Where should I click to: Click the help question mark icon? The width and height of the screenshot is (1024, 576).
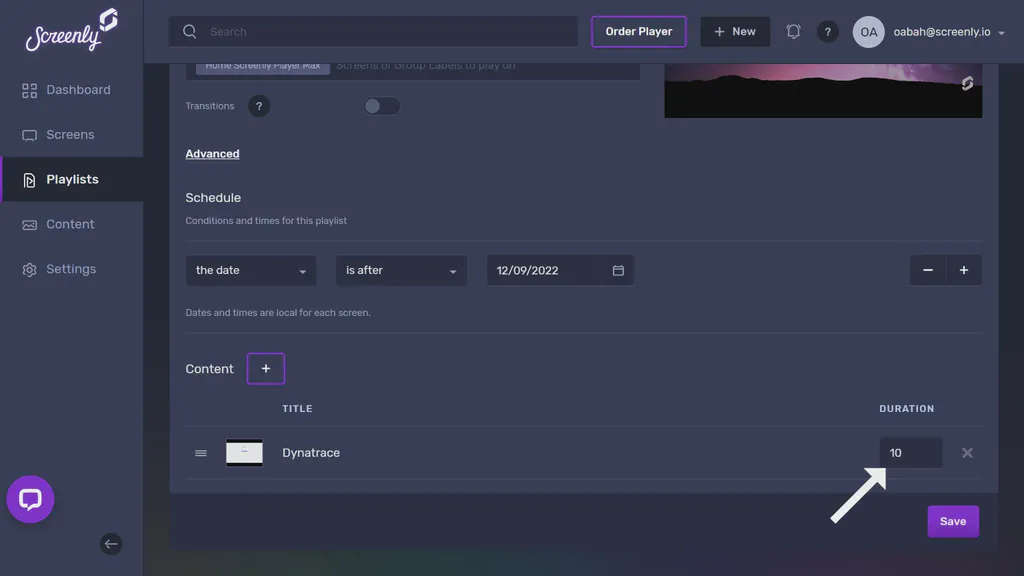pos(828,31)
